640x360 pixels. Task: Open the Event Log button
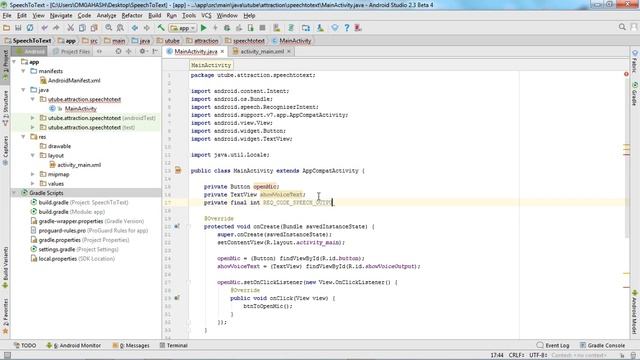pos(553,345)
